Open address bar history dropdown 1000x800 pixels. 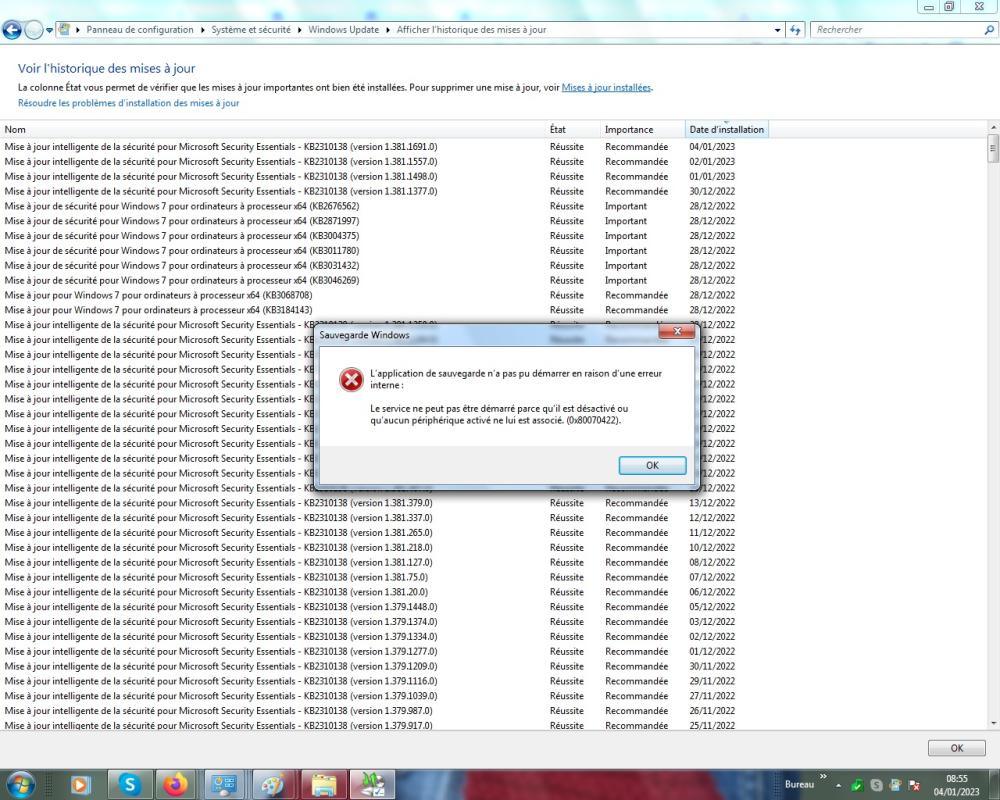point(777,30)
